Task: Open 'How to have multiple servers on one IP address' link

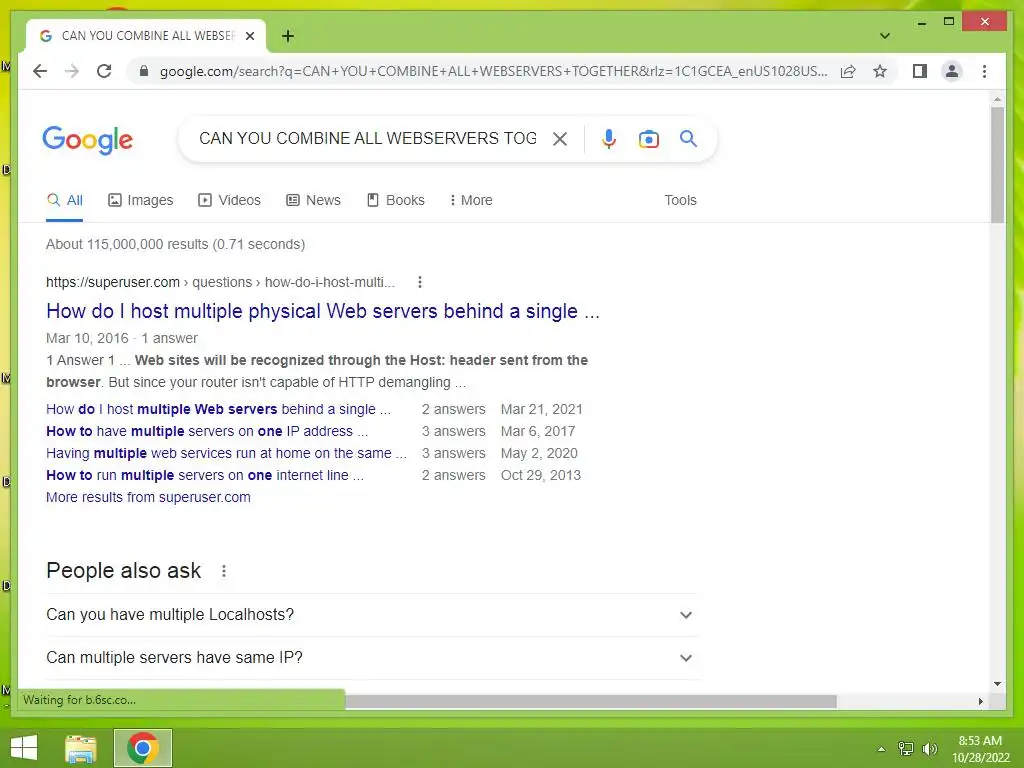Action: coord(207,431)
